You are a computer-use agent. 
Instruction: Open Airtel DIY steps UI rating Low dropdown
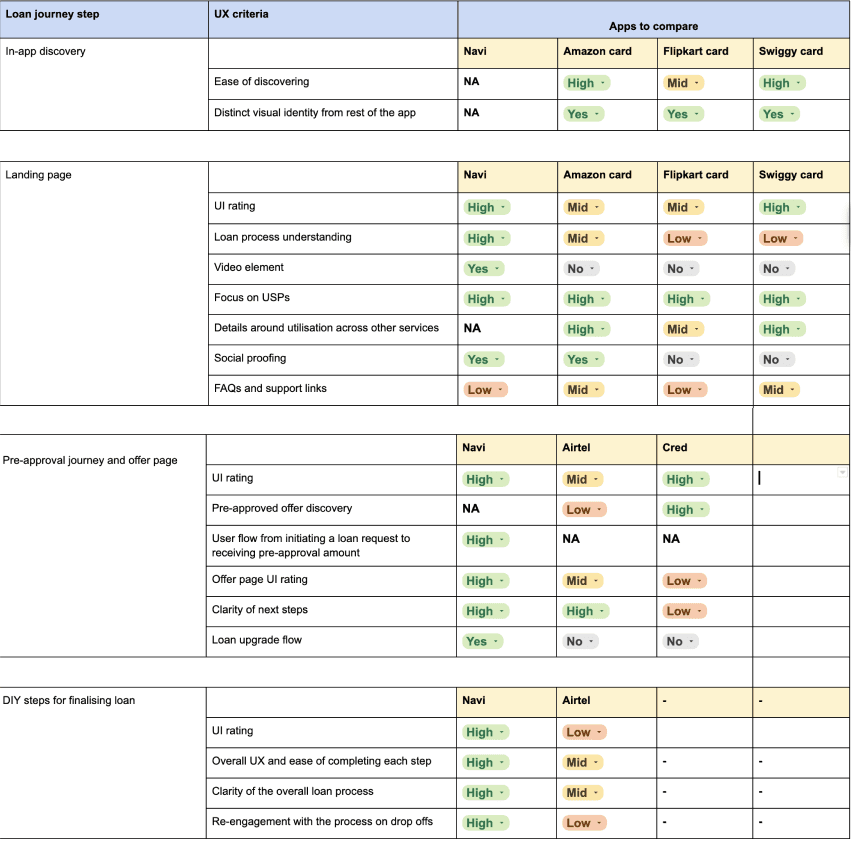(584, 733)
